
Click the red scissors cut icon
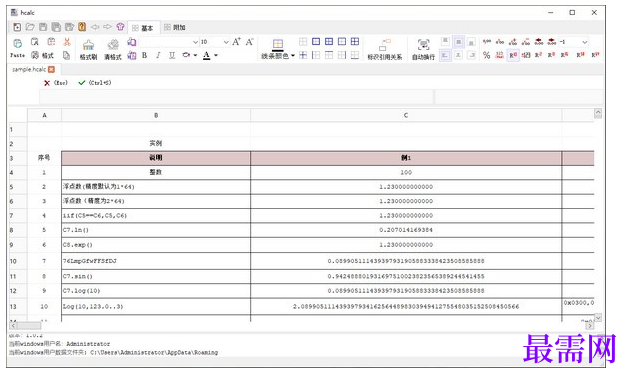coord(67,42)
